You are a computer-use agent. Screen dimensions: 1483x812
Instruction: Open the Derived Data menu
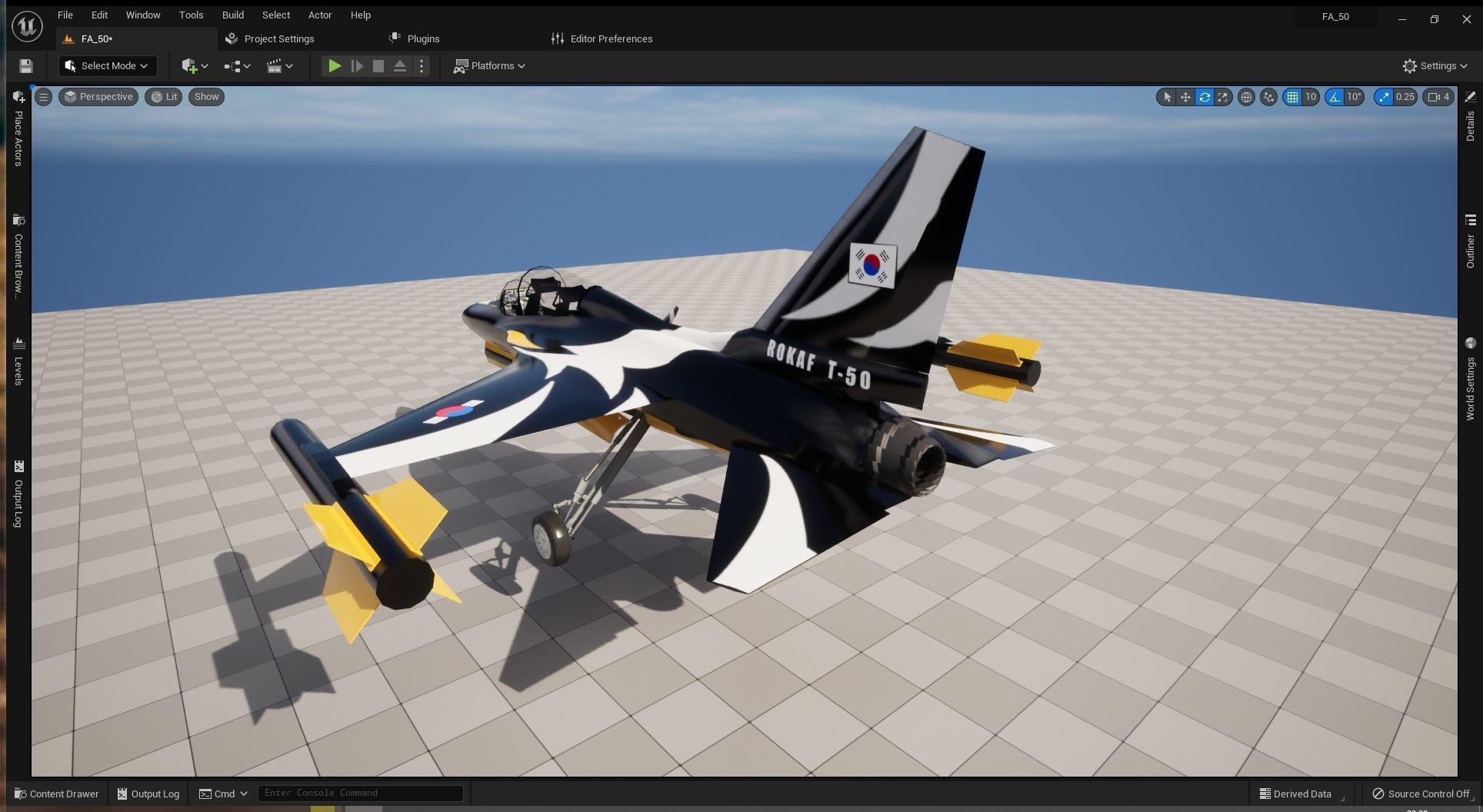click(x=1301, y=794)
